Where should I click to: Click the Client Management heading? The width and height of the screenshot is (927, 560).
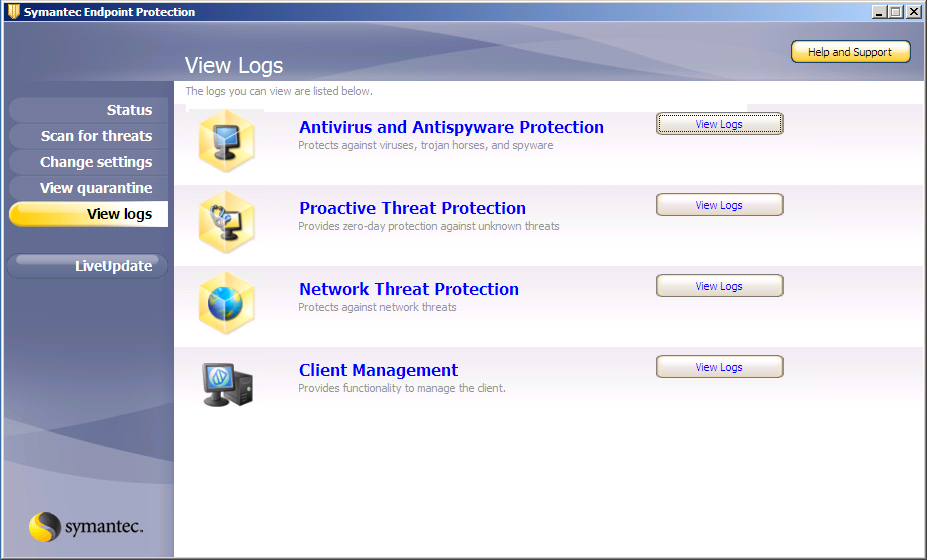pyautogui.click(x=378, y=370)
